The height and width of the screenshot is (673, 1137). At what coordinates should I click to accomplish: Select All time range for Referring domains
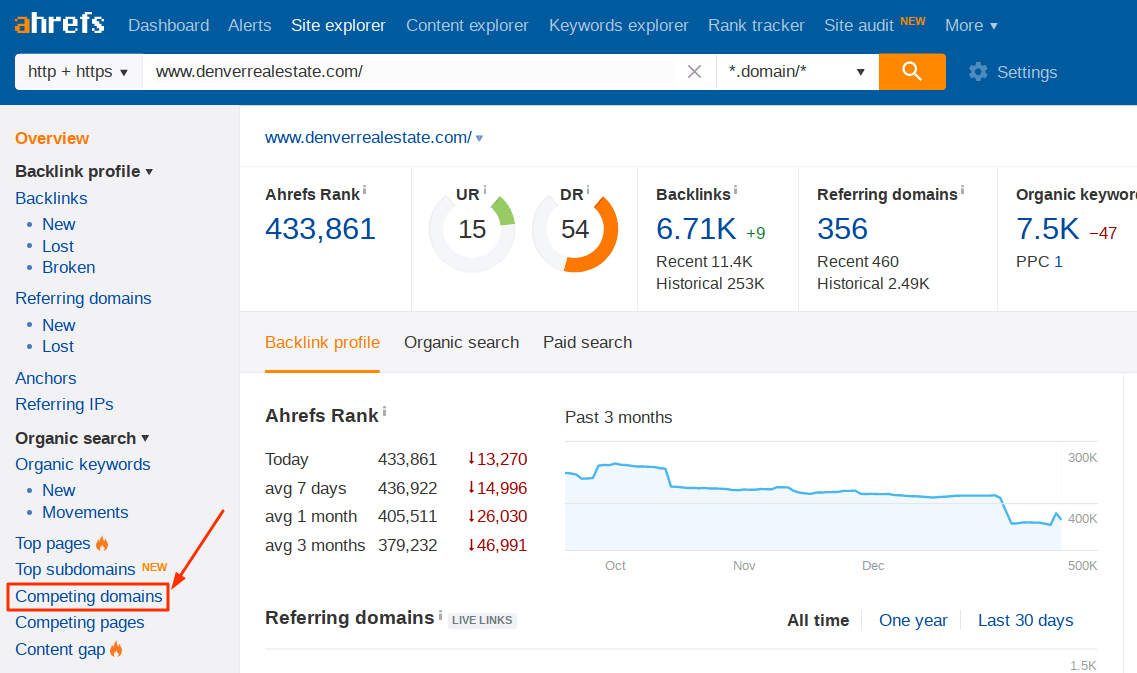click(x=818, y=621)
